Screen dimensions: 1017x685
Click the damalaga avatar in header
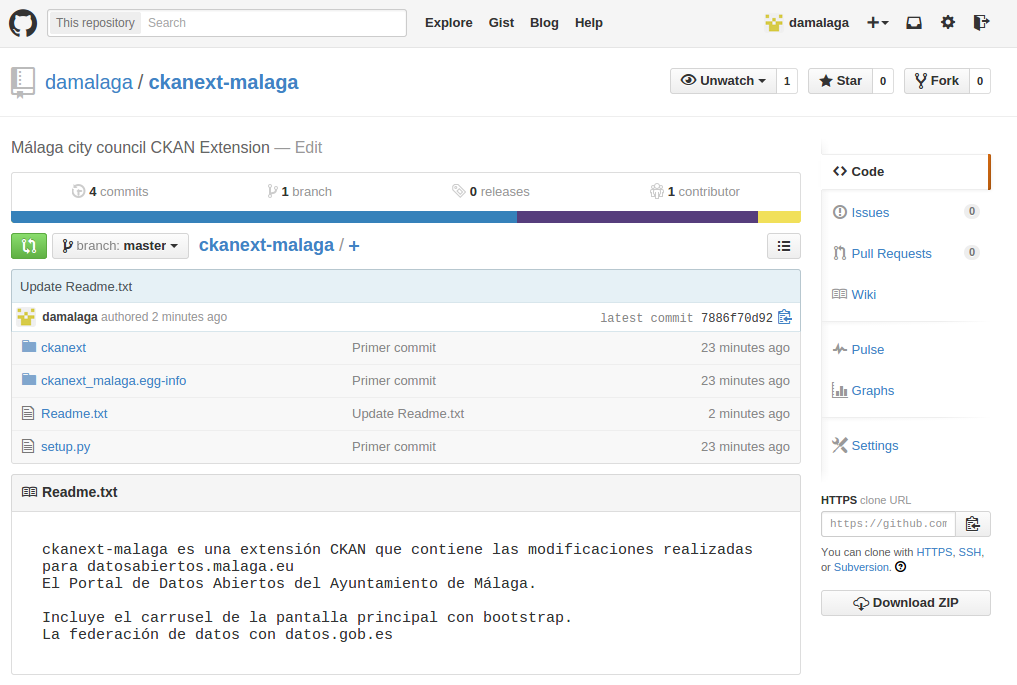773,23
